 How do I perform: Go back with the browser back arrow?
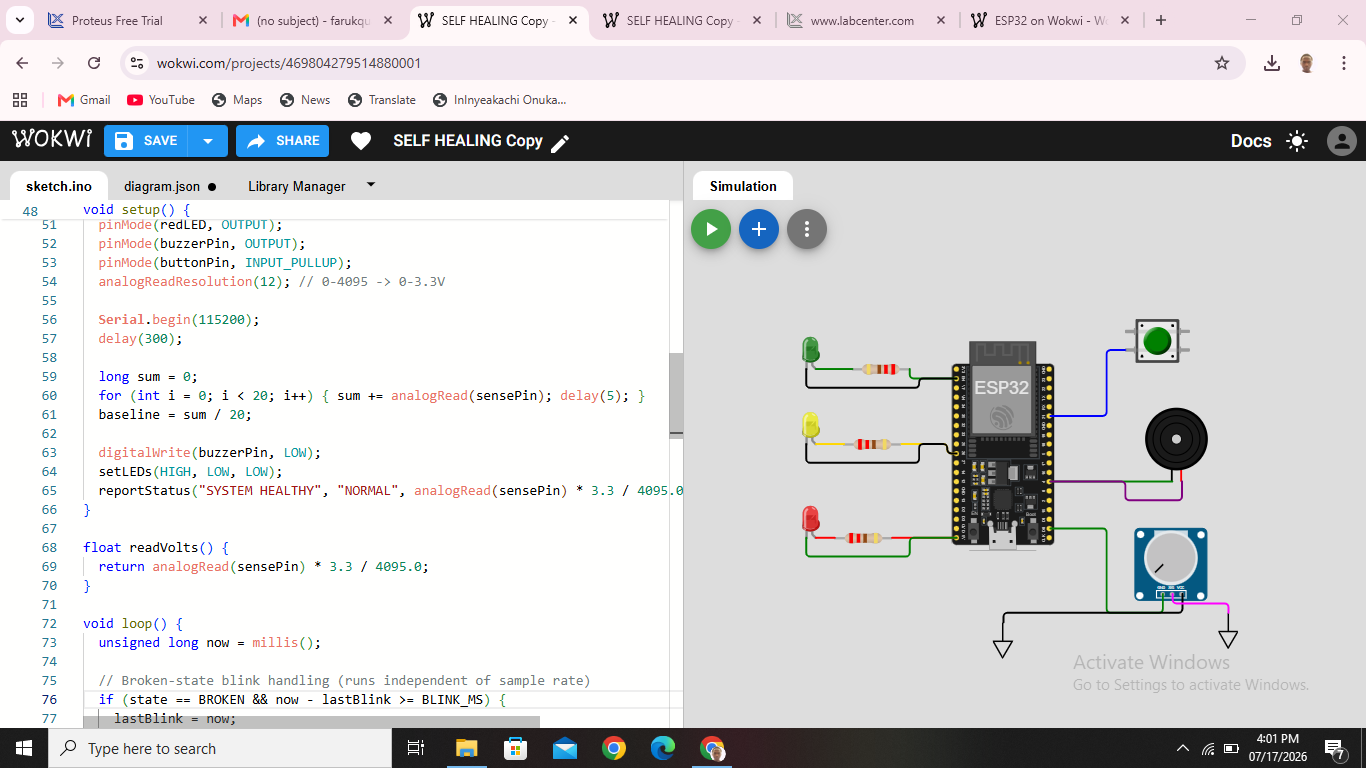coord(22,63)
